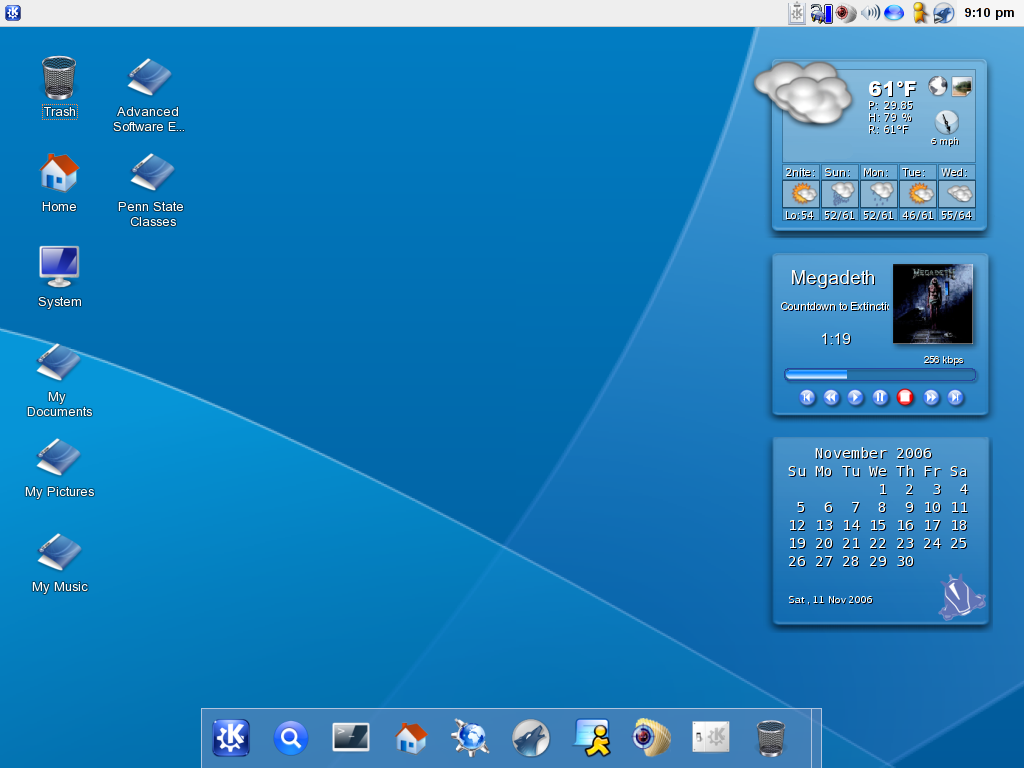The image size is (1024, 768).
Task: Click the Megadeth album cover
Action: pyautogui.click(x=933, y=304)
